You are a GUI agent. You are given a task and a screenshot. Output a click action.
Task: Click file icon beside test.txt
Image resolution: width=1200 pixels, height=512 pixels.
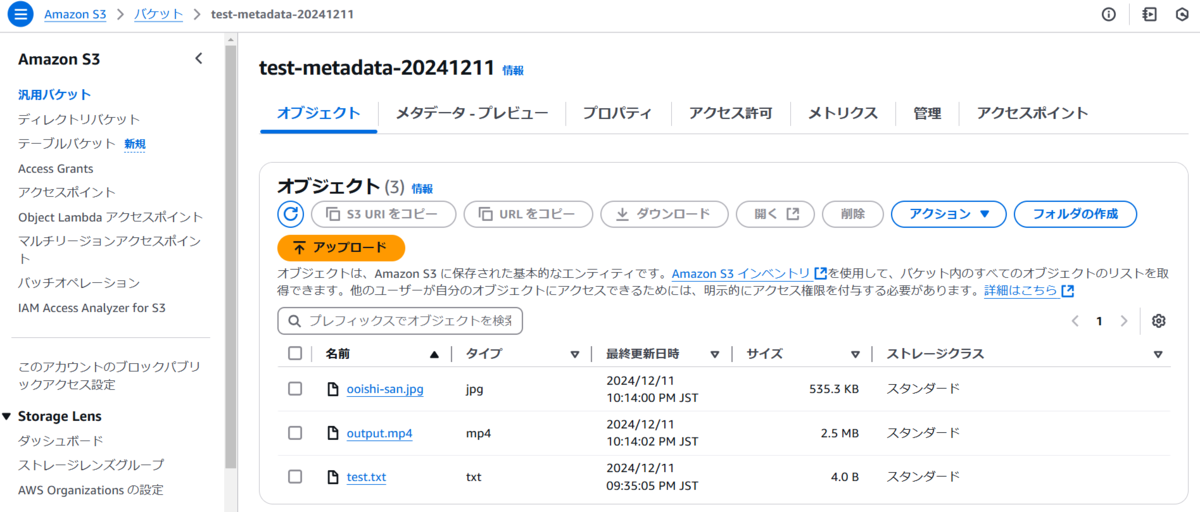click(334, 477)
